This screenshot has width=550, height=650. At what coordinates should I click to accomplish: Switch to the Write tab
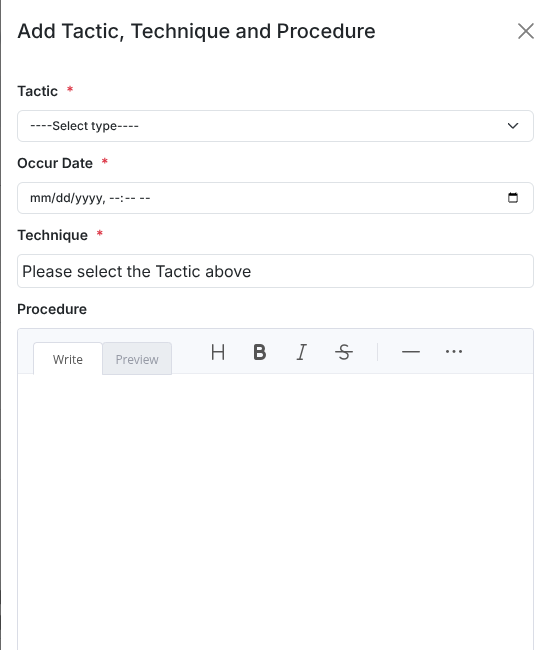coord(68,359)
